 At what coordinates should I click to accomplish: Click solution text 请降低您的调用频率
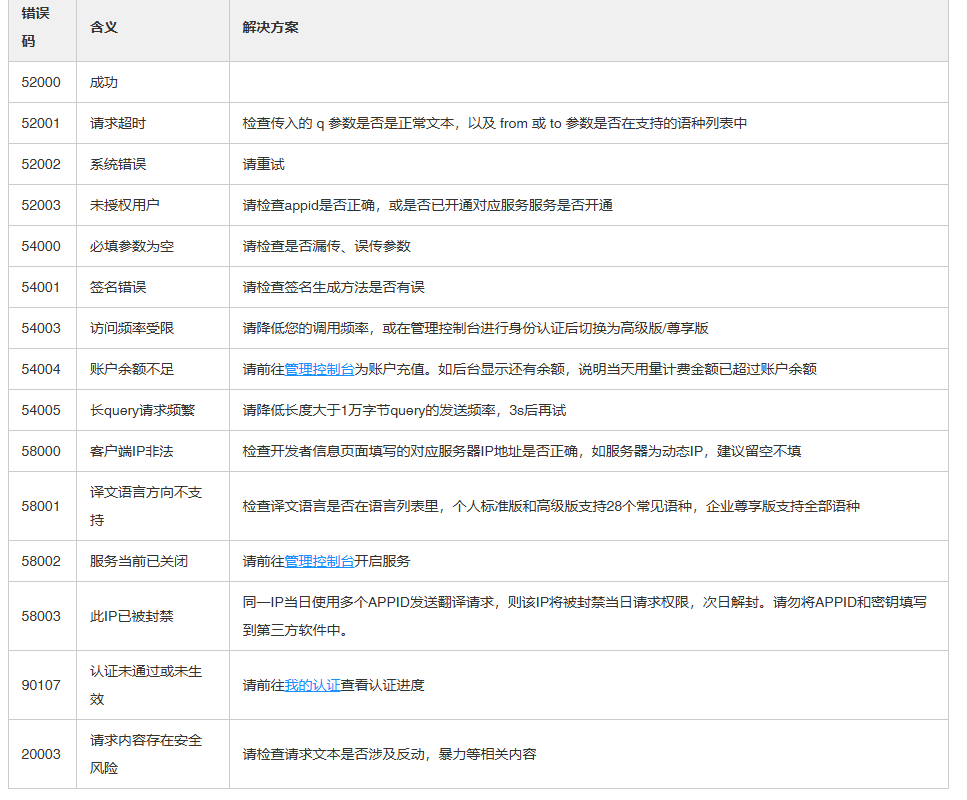point(475,328)
